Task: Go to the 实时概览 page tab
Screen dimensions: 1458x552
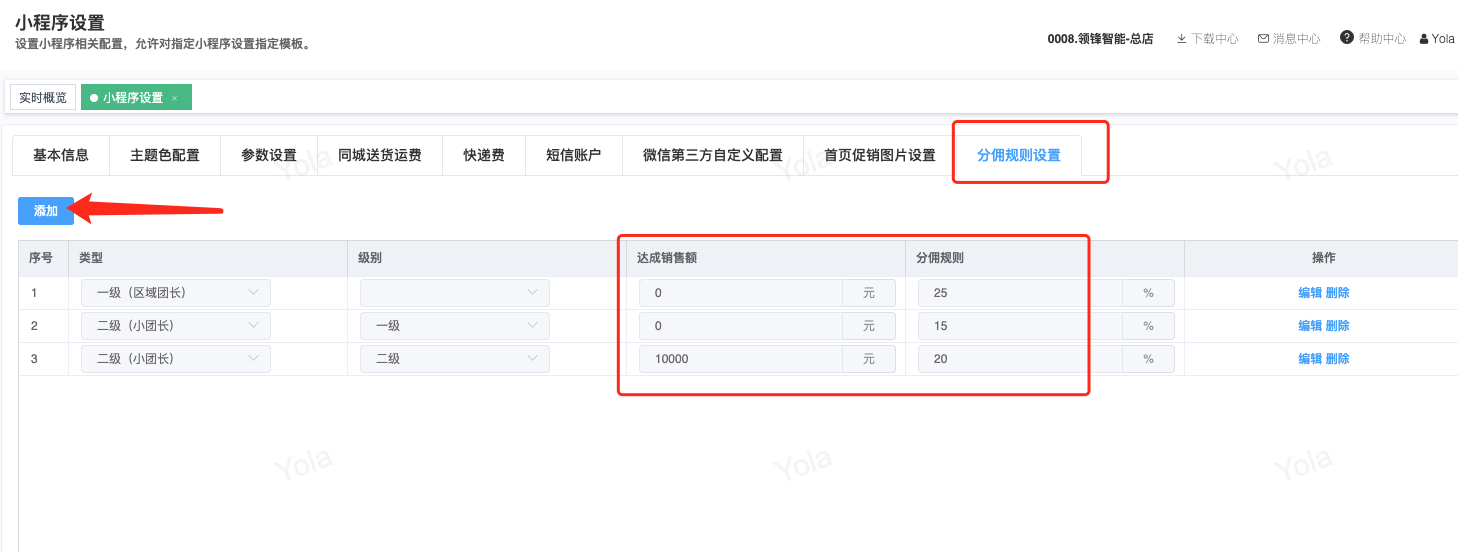Action: pos(43,98)
